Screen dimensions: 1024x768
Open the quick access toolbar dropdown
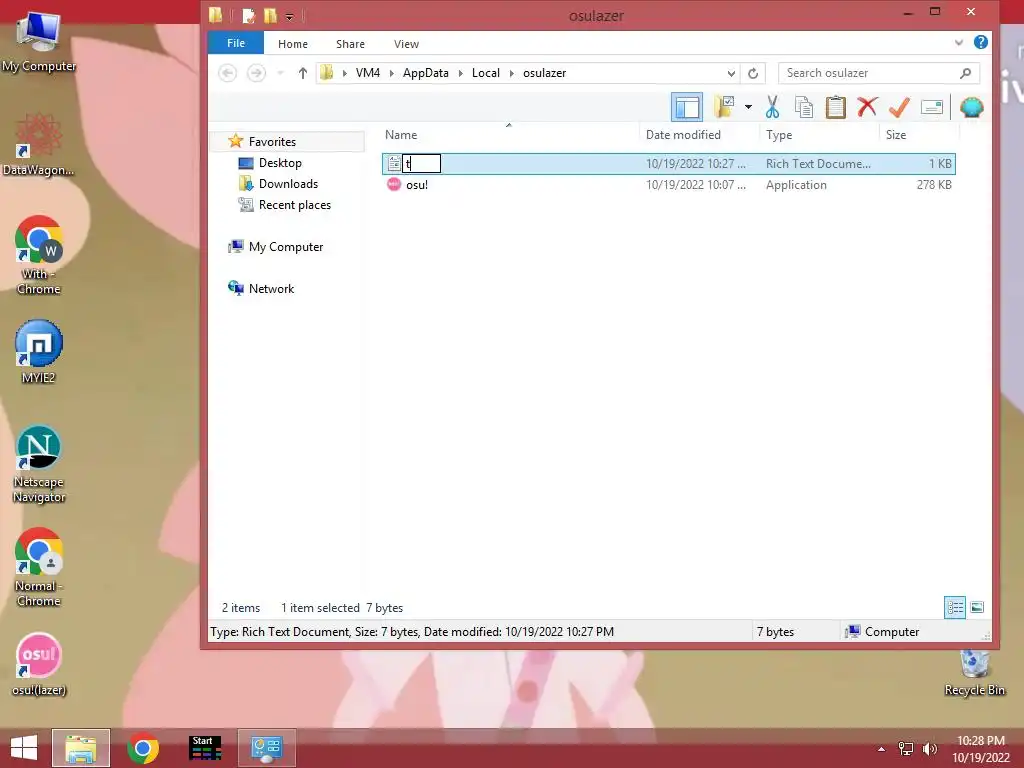tap(289, 16)
